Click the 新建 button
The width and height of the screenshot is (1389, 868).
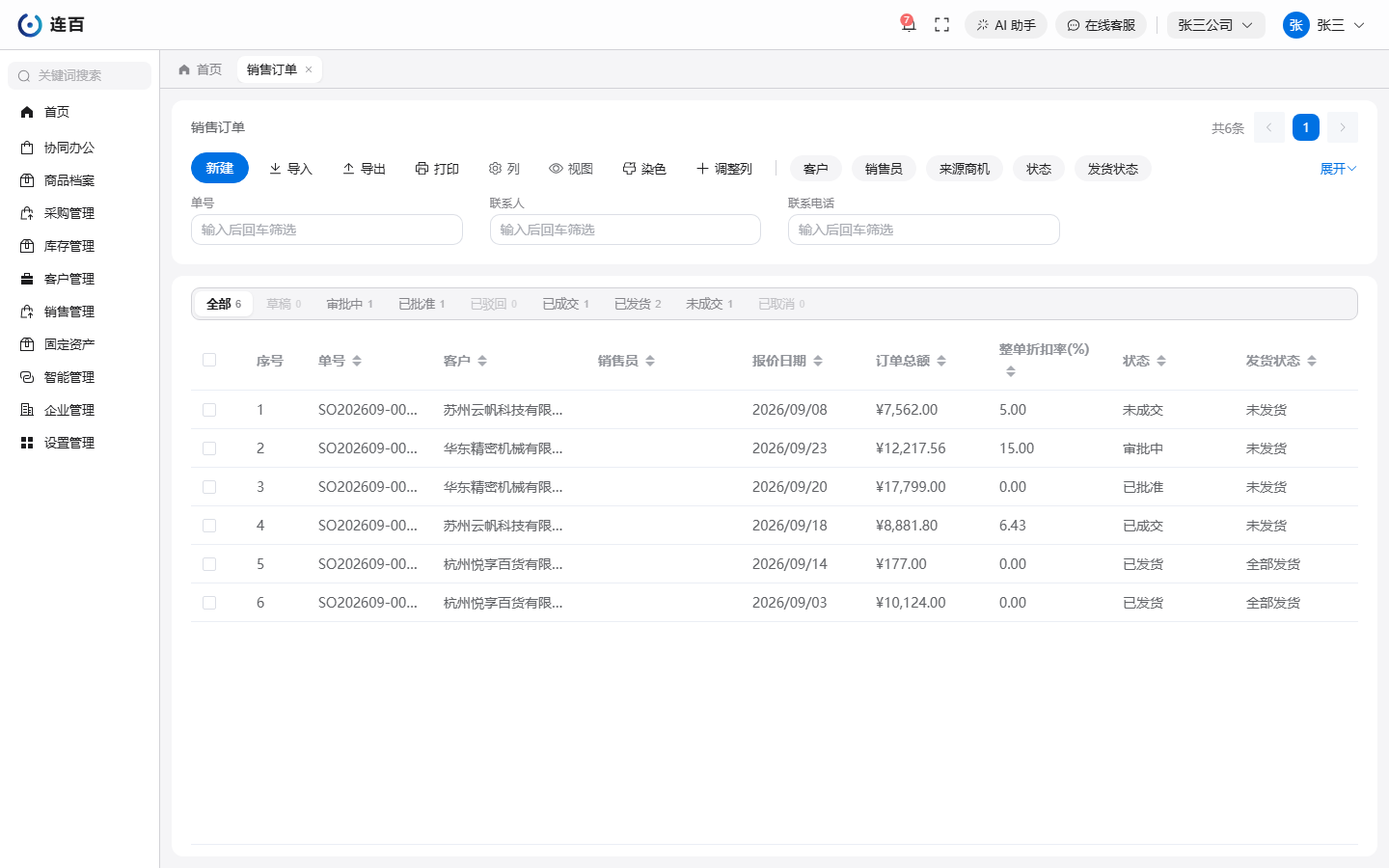tap(220, 168)
